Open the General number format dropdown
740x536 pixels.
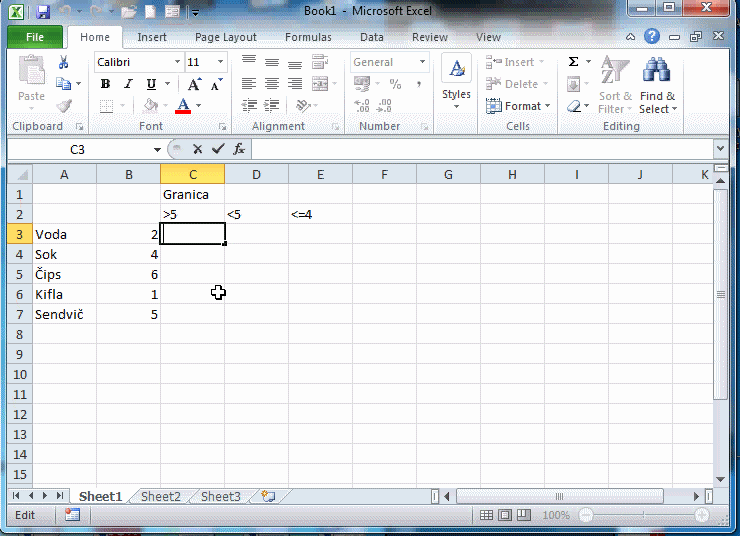point(423,62)
